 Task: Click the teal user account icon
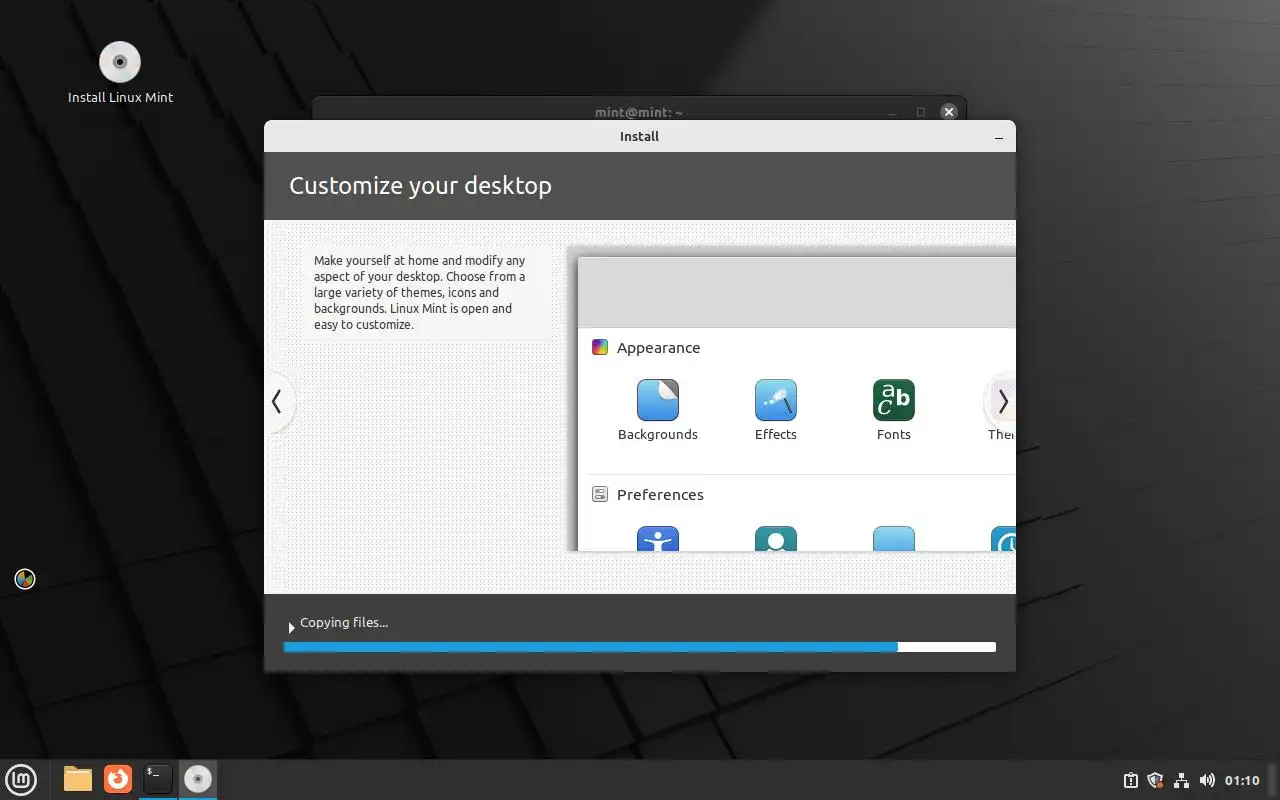[776, 539]
